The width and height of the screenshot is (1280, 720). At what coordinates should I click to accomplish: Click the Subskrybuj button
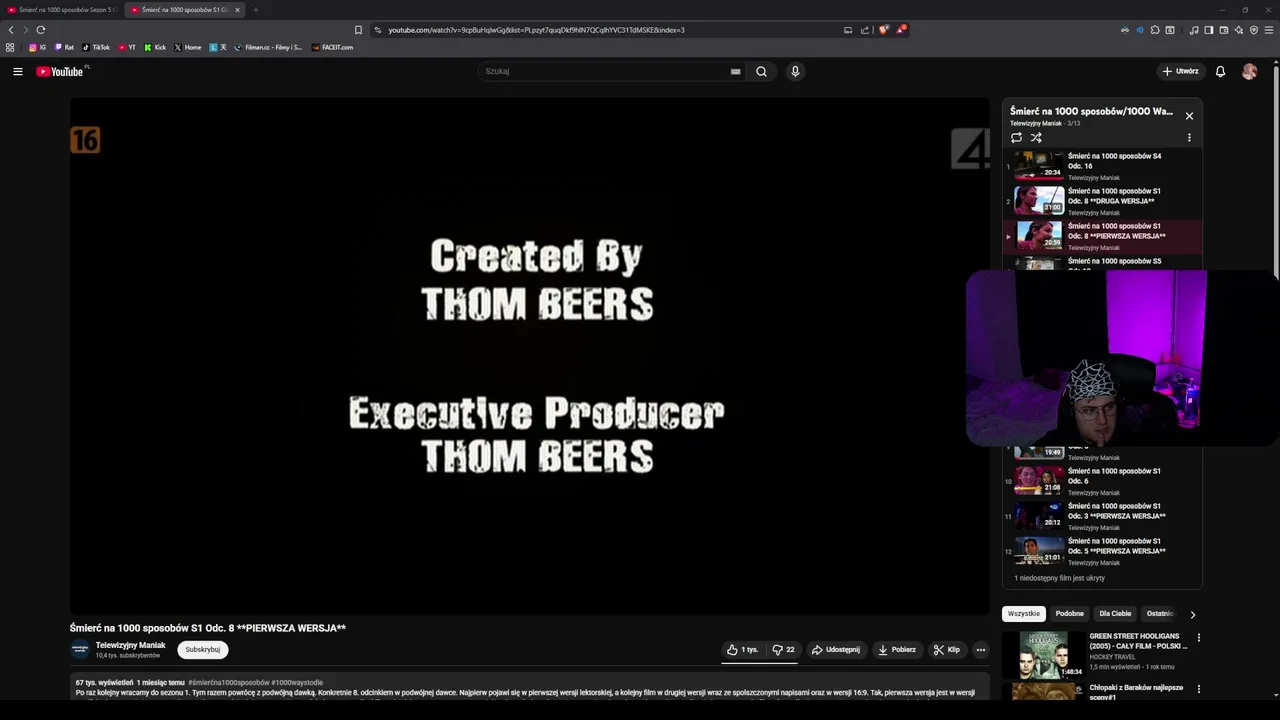(203, 650)
